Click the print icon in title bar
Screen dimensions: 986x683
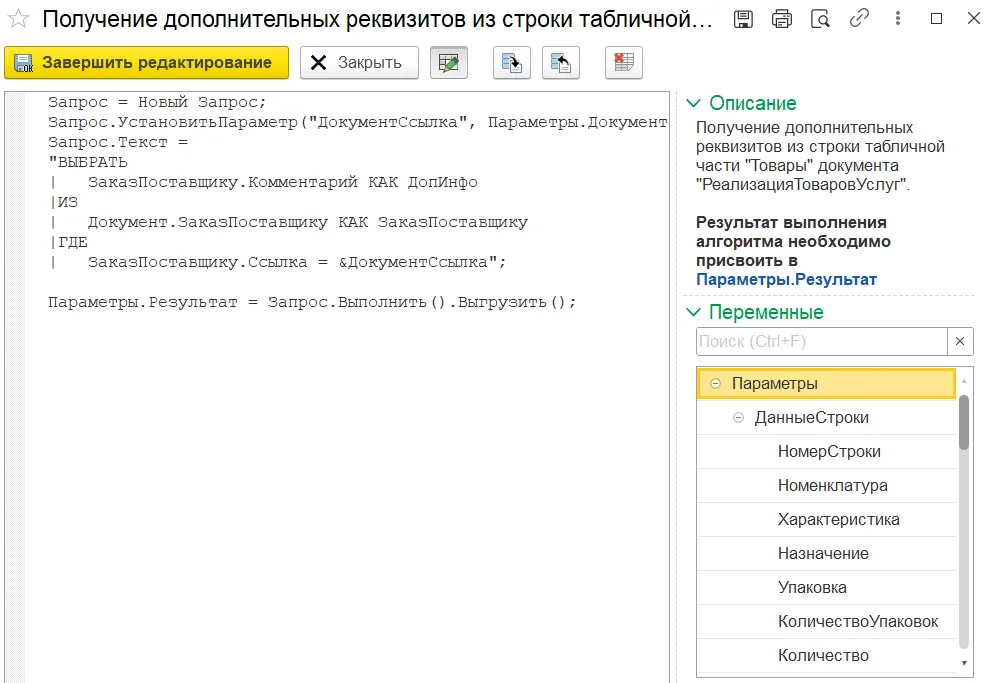782,19
